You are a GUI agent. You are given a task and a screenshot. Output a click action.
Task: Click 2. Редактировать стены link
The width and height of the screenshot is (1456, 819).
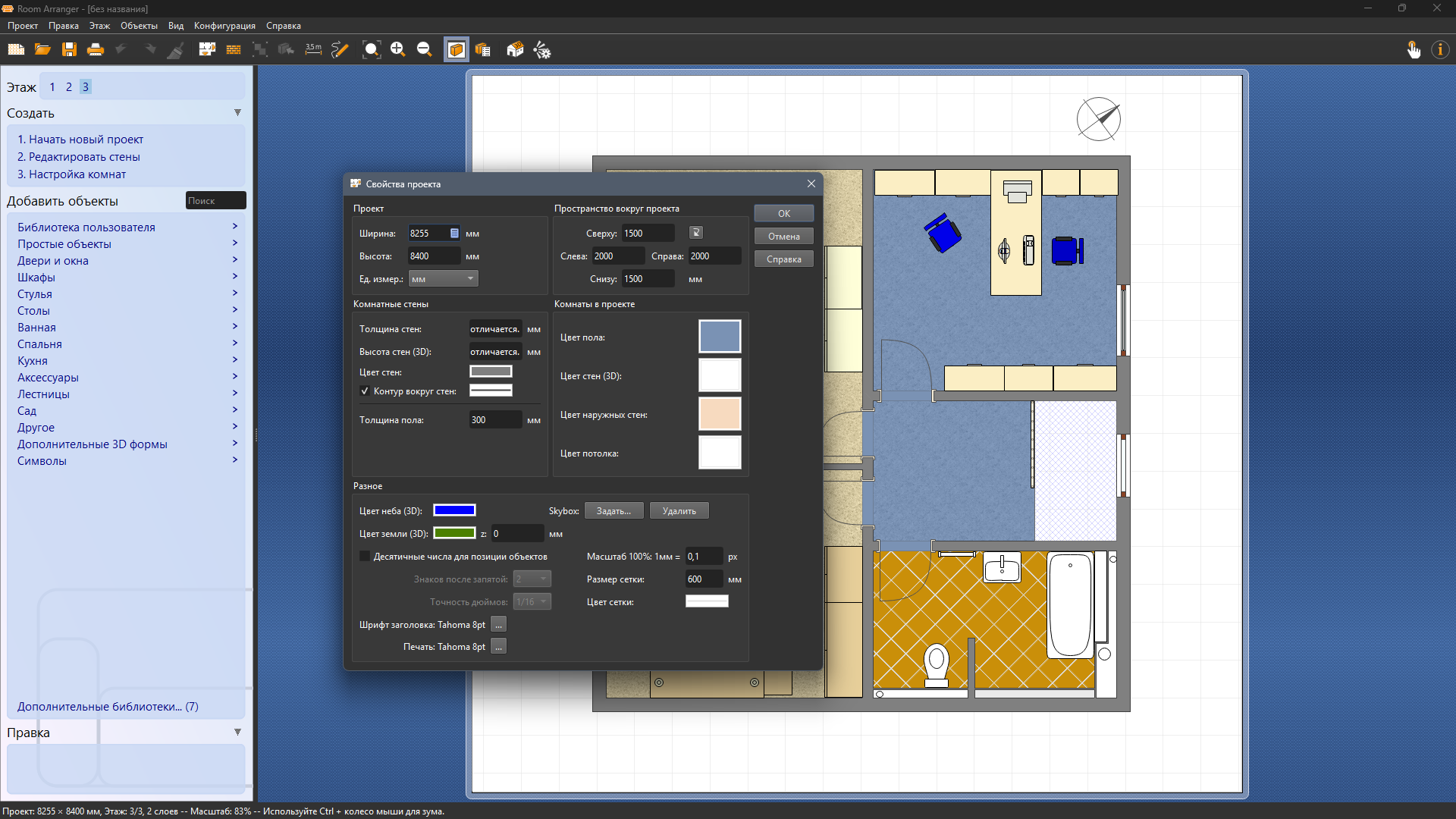(x=79, y=157)
